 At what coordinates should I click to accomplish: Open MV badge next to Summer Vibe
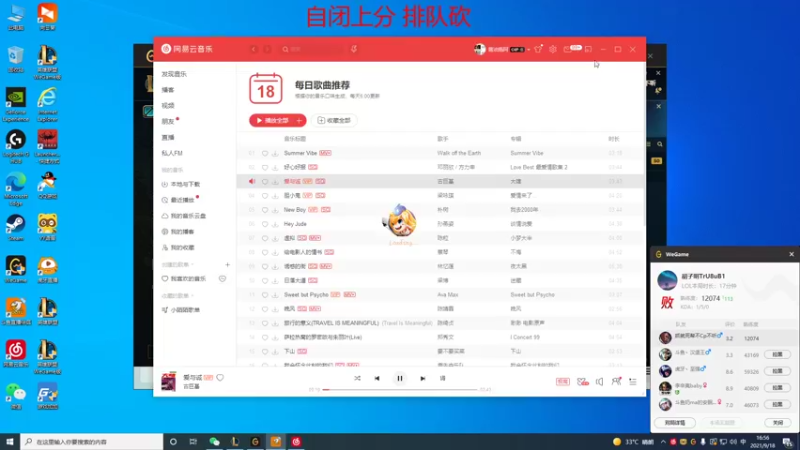pos(325,153)
